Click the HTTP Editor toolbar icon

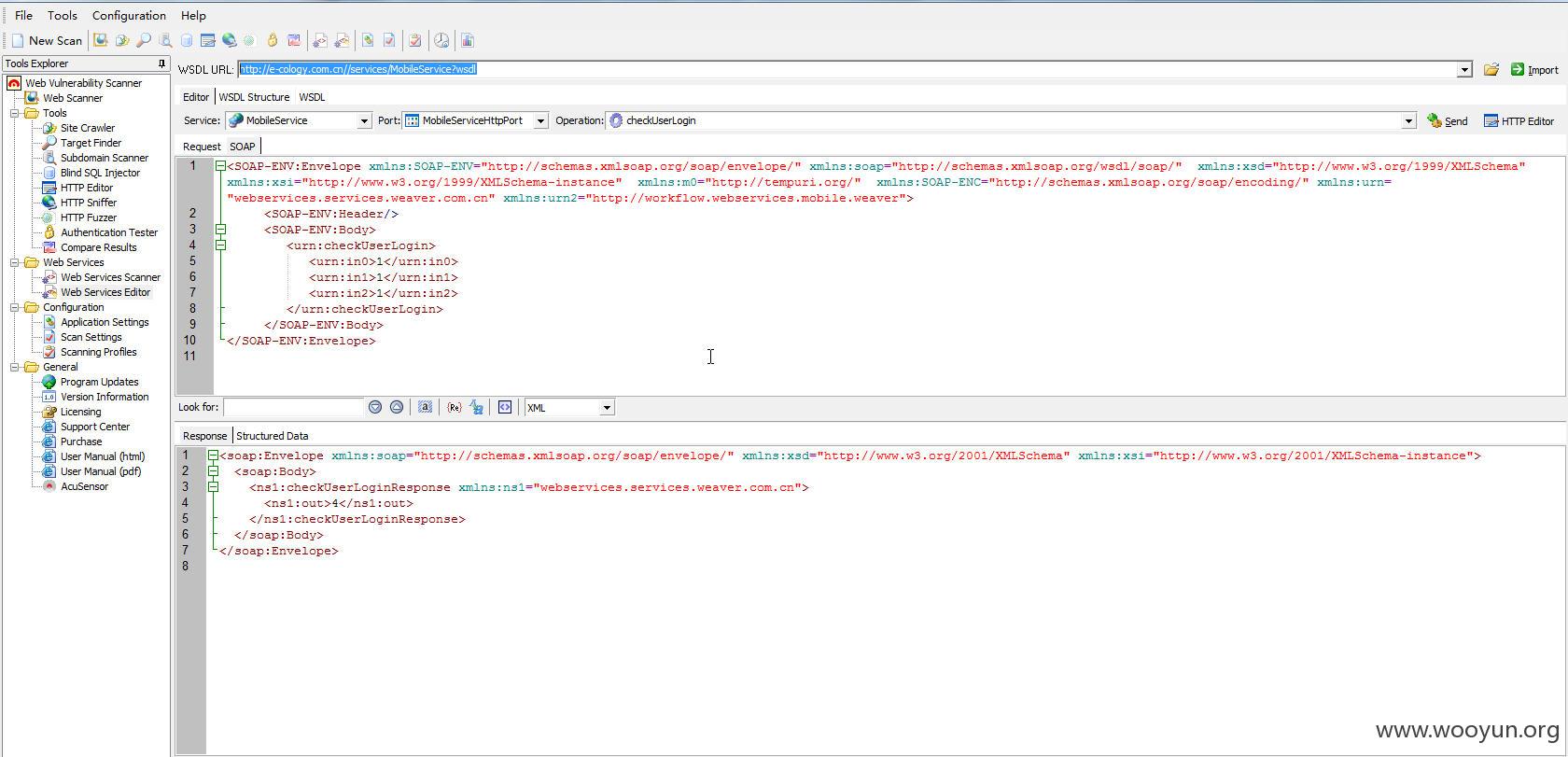point(208,40)
